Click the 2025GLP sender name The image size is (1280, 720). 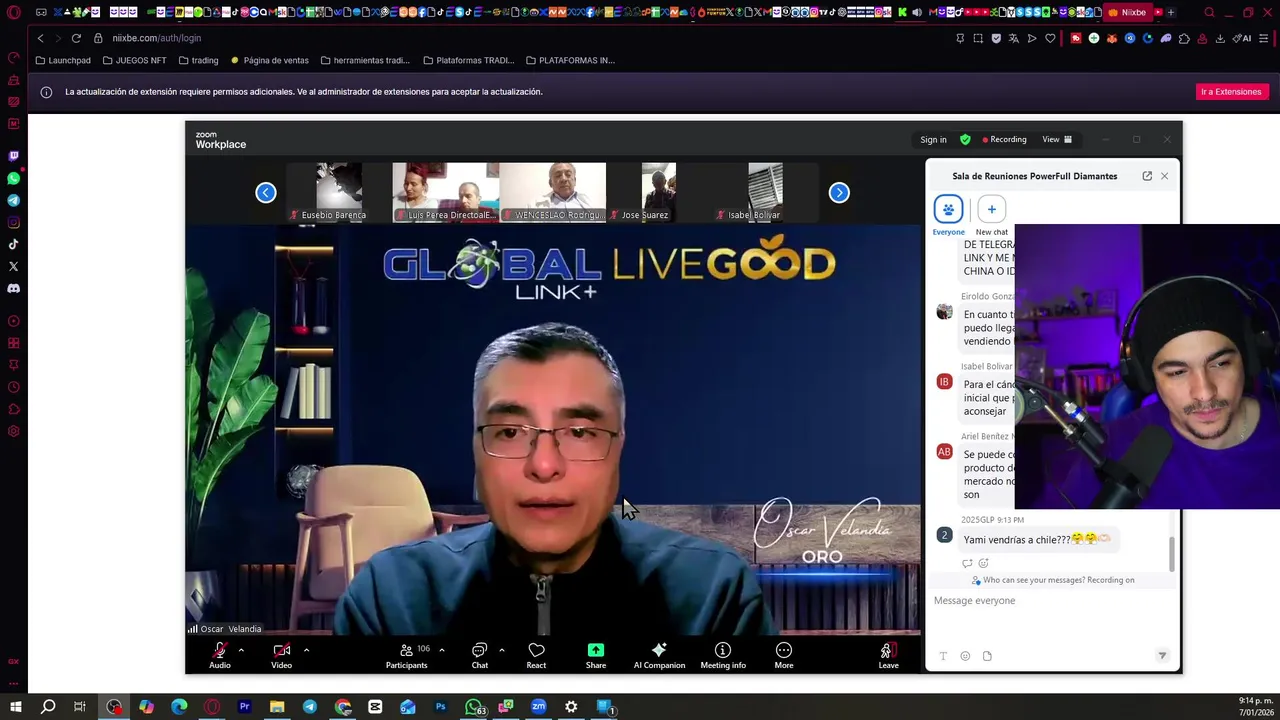tap(977, 520)
